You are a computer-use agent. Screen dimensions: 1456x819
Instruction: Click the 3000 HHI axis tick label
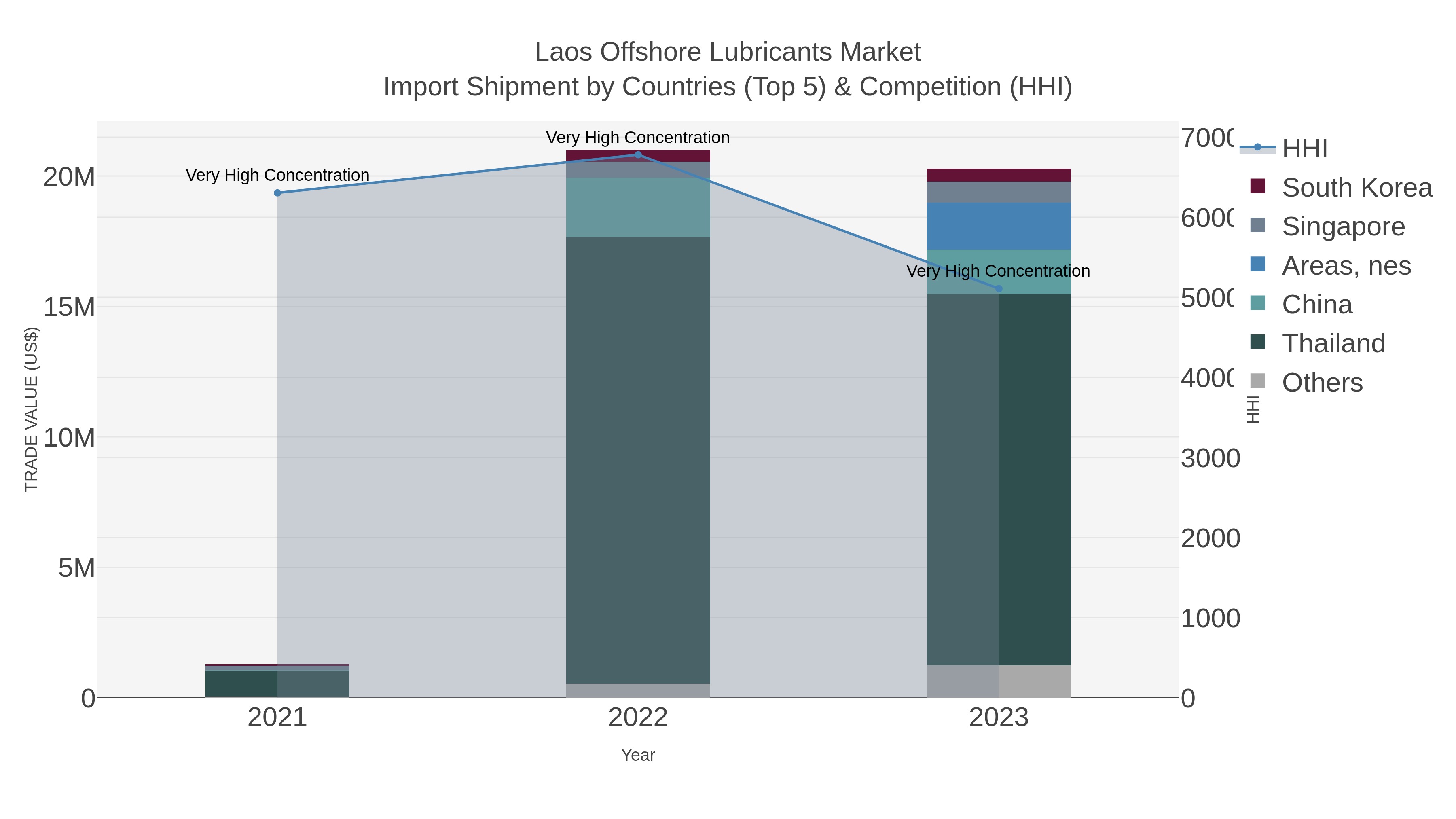coord(1210,458)
